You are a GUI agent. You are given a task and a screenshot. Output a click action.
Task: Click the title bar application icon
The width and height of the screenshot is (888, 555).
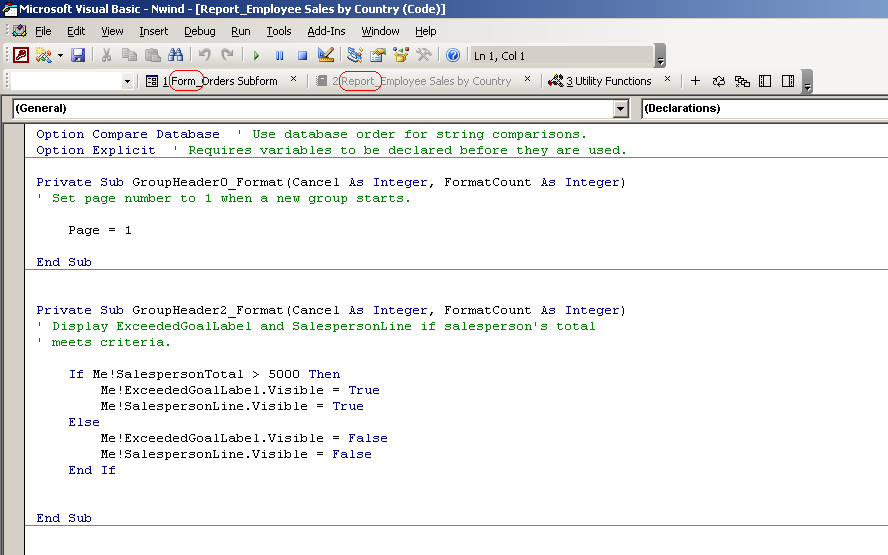pyautogui.click(x=10, y=9)
